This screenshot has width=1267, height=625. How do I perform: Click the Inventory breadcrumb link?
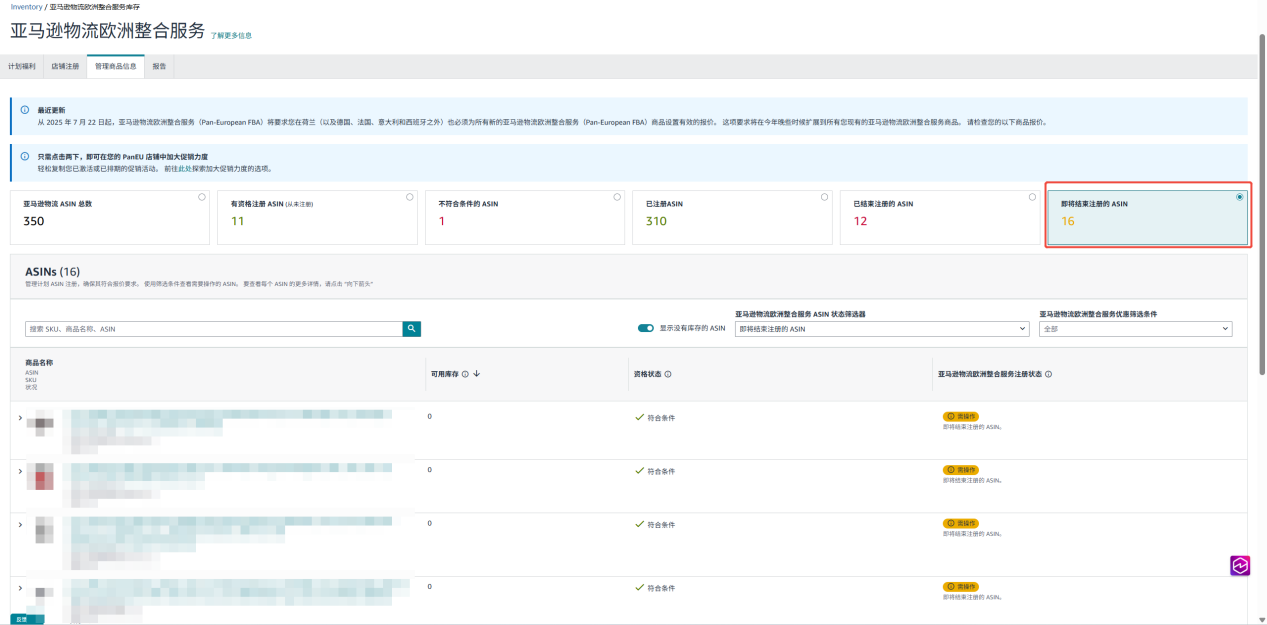(x=27, y=7)
